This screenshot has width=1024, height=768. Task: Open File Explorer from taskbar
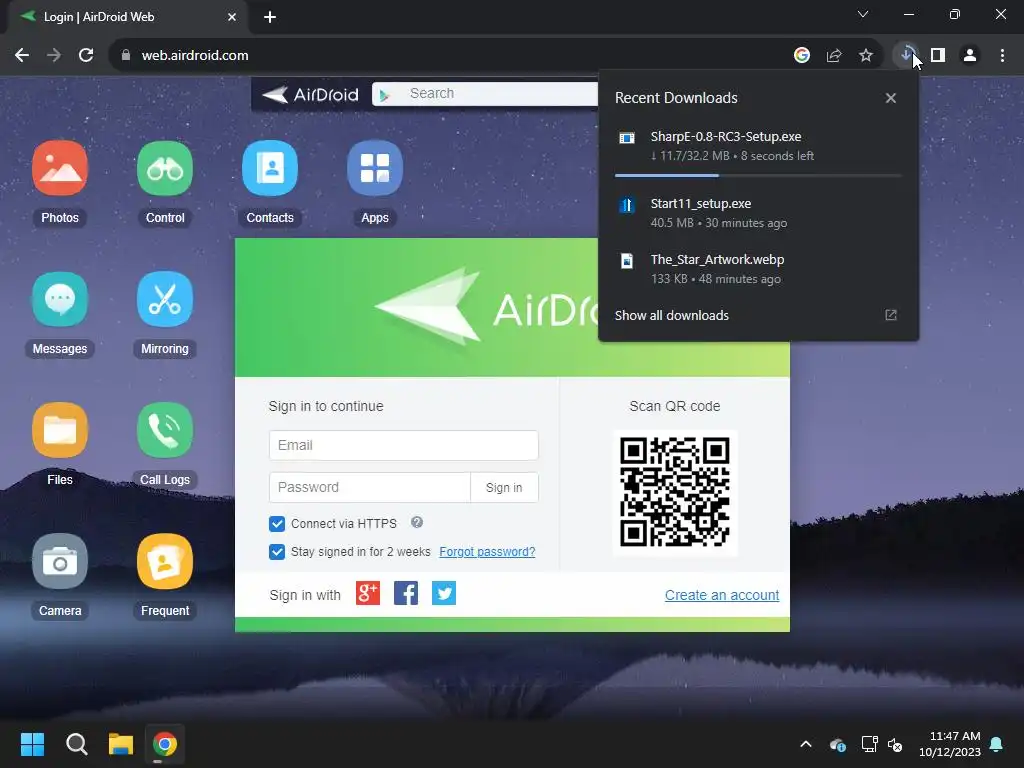coord(121,744)
